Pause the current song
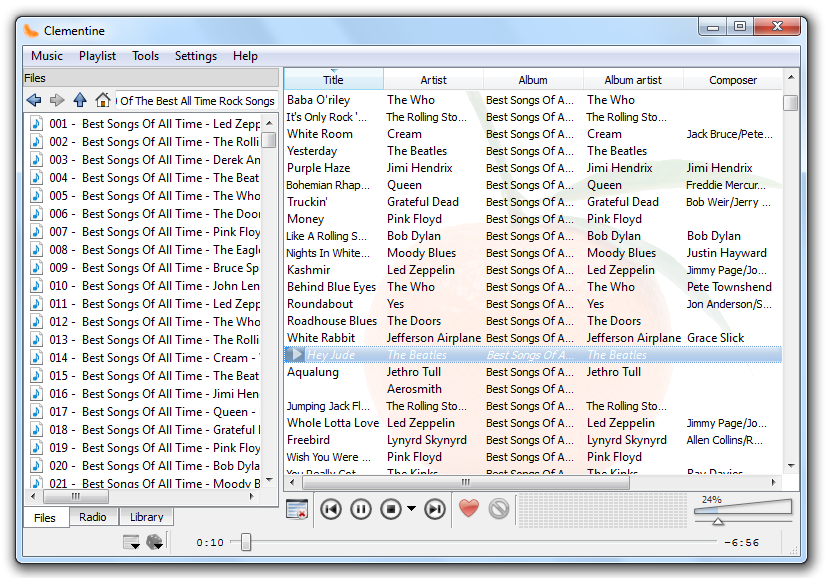This screenshot has width=825, height=578. 361,509
